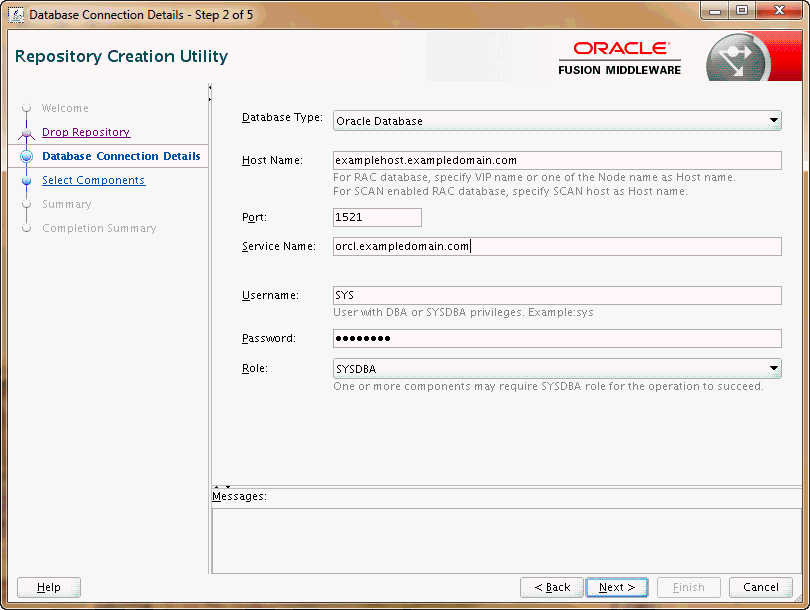The image size is (810, 610).
Task: Click the 'For SCAN enabled RAC database' hint
Action: pyautogui.click(x=510, y=191)
